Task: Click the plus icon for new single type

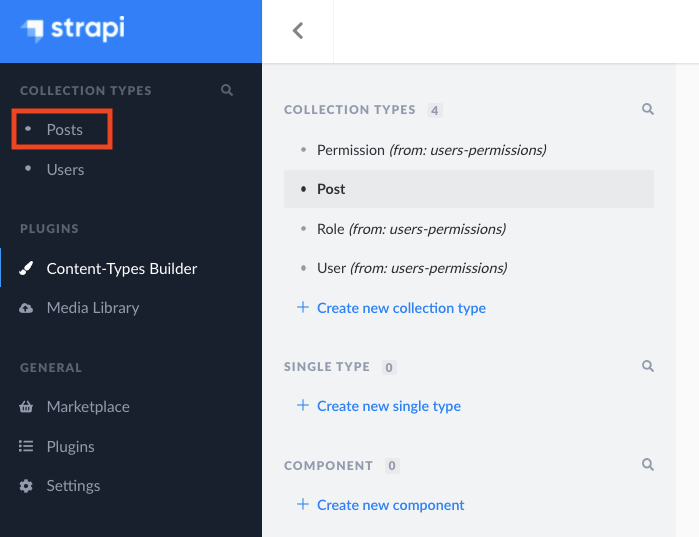Action: [x=303, y=405]
